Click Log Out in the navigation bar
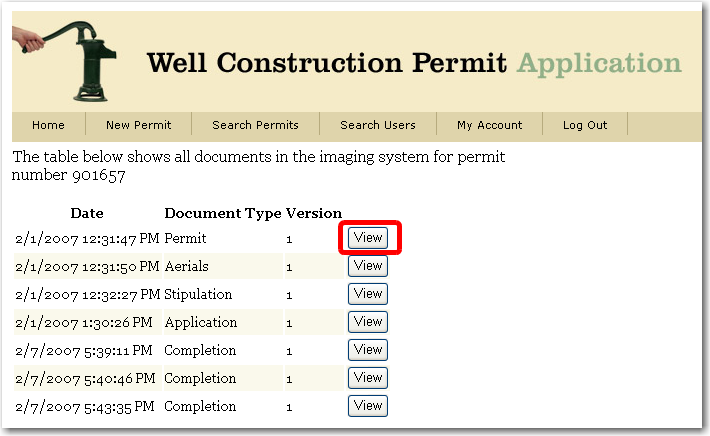Image resolution: width=710 pixels, height=436 pixels. 585,125
